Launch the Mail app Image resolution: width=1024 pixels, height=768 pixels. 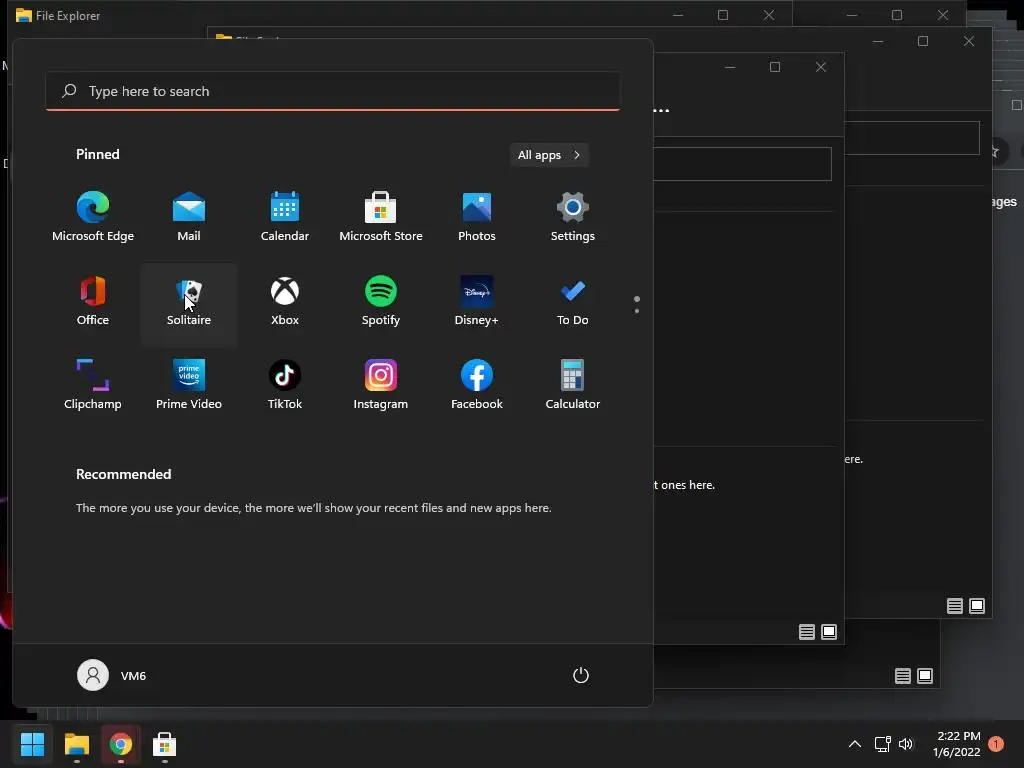point(189,217)
